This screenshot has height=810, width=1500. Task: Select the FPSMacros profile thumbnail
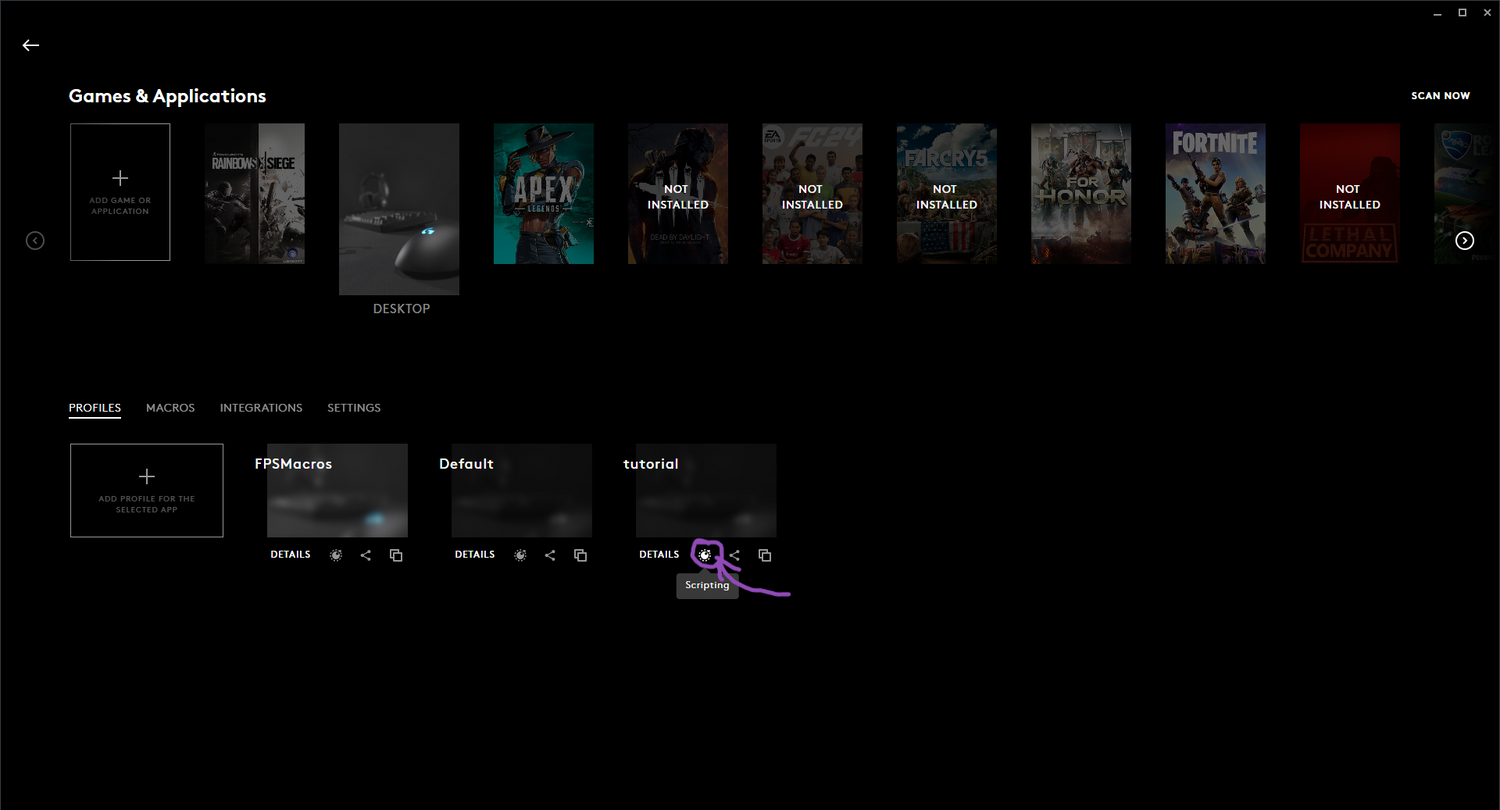tap(337, 490)
